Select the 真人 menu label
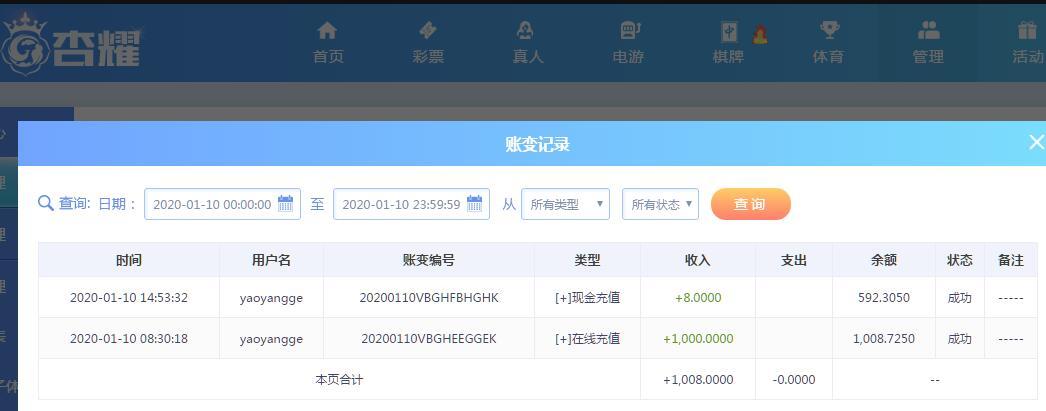 click(528, 57)
